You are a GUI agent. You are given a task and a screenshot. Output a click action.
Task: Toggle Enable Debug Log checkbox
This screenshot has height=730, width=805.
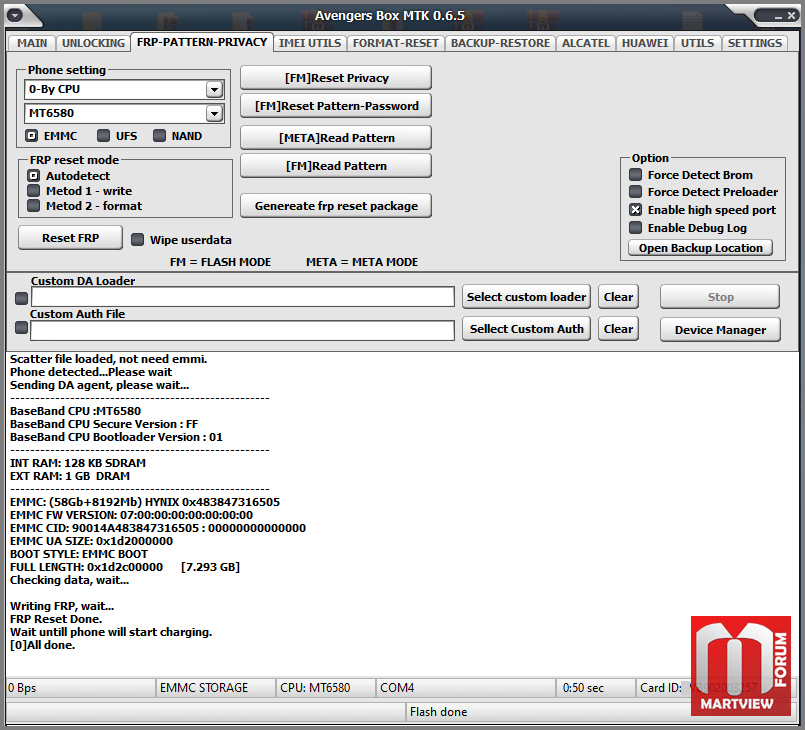pyautogui.click(x=636, y=228)
